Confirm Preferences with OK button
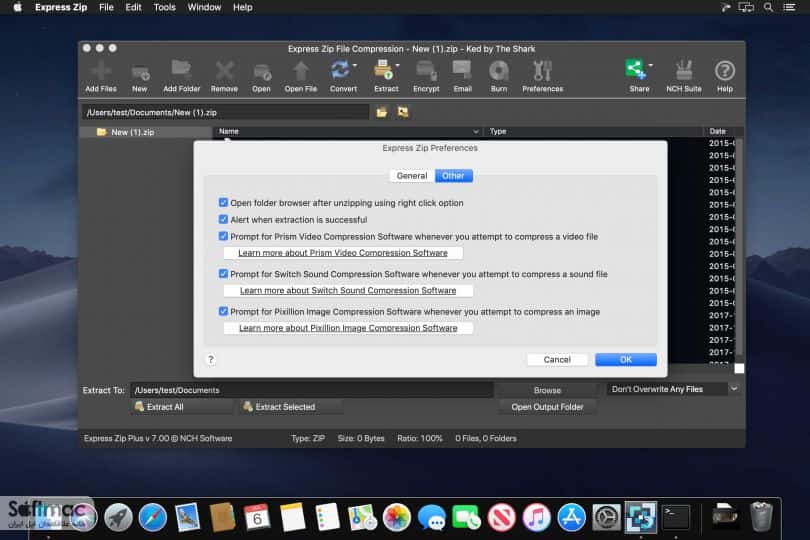 (x=626, y=360)
